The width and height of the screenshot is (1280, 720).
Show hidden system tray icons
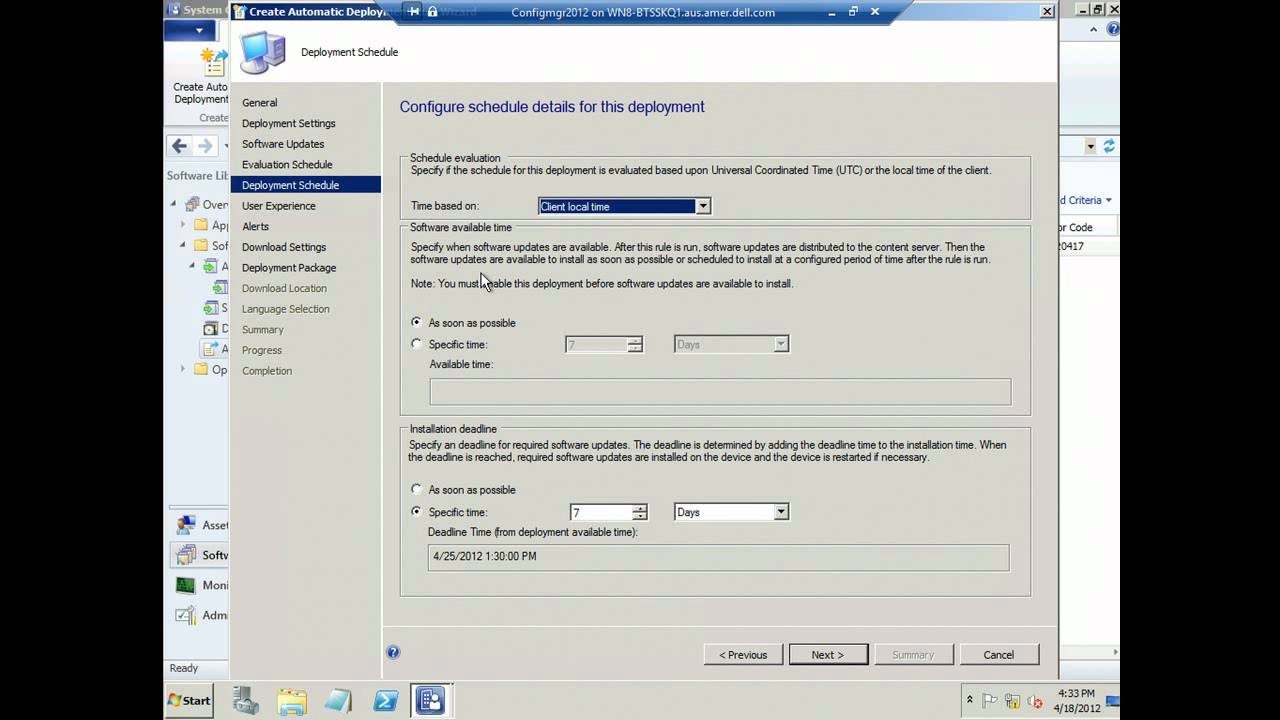(969, 700)
